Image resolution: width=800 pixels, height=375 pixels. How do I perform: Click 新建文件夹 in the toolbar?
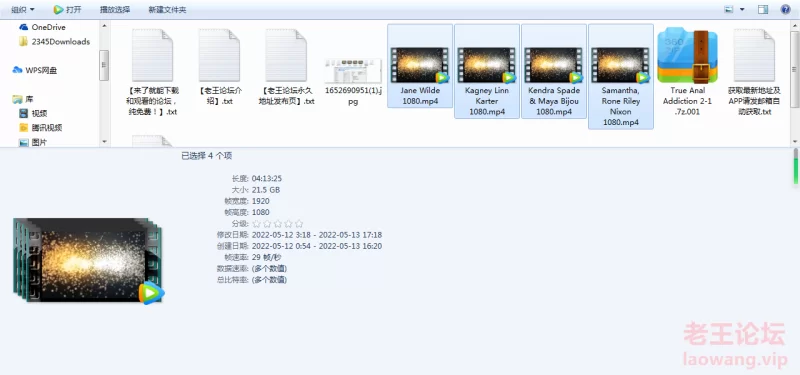click(167, 9)
